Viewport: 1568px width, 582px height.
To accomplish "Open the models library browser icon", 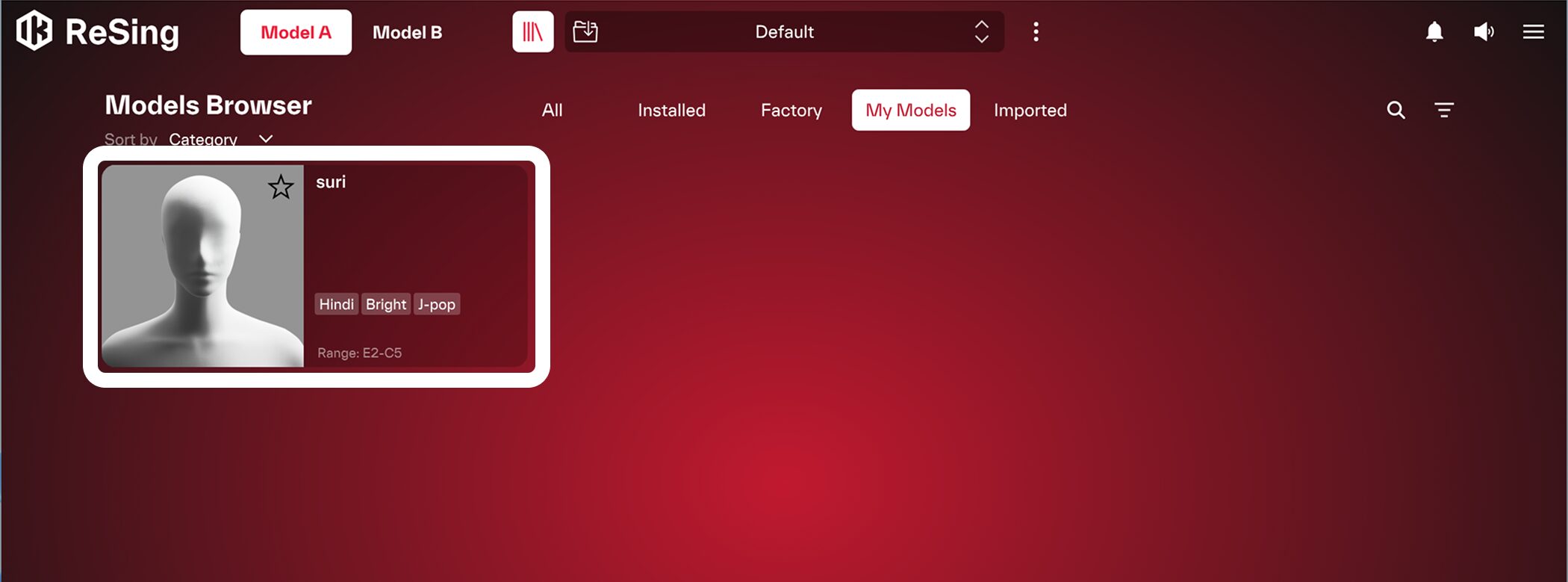I will coord(532,32).
